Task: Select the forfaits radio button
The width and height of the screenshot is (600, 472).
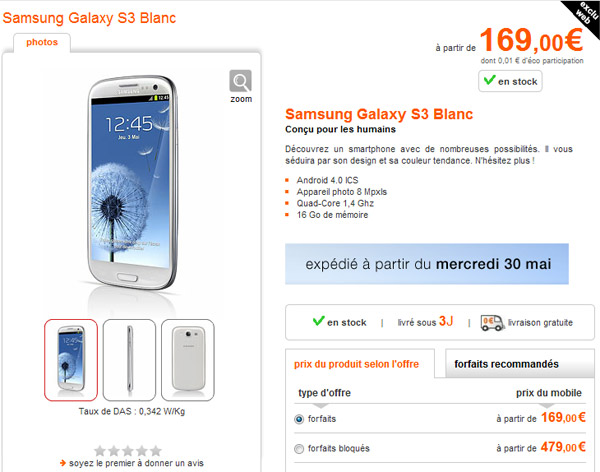Action: pyautogui.click(x=299, y=419)
